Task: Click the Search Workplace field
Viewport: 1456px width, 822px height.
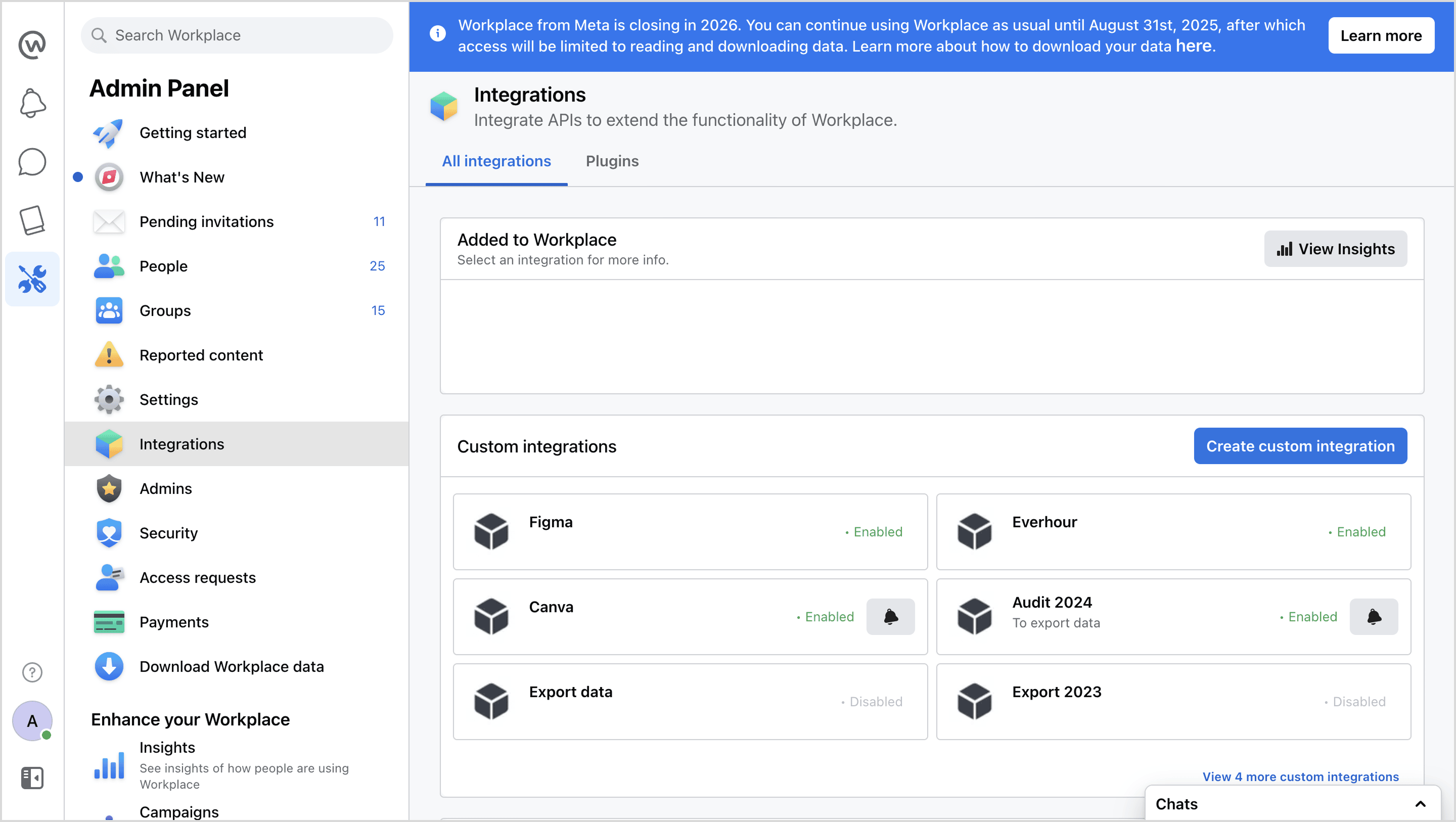Action: pyautogui.click(x=238, y=35)
